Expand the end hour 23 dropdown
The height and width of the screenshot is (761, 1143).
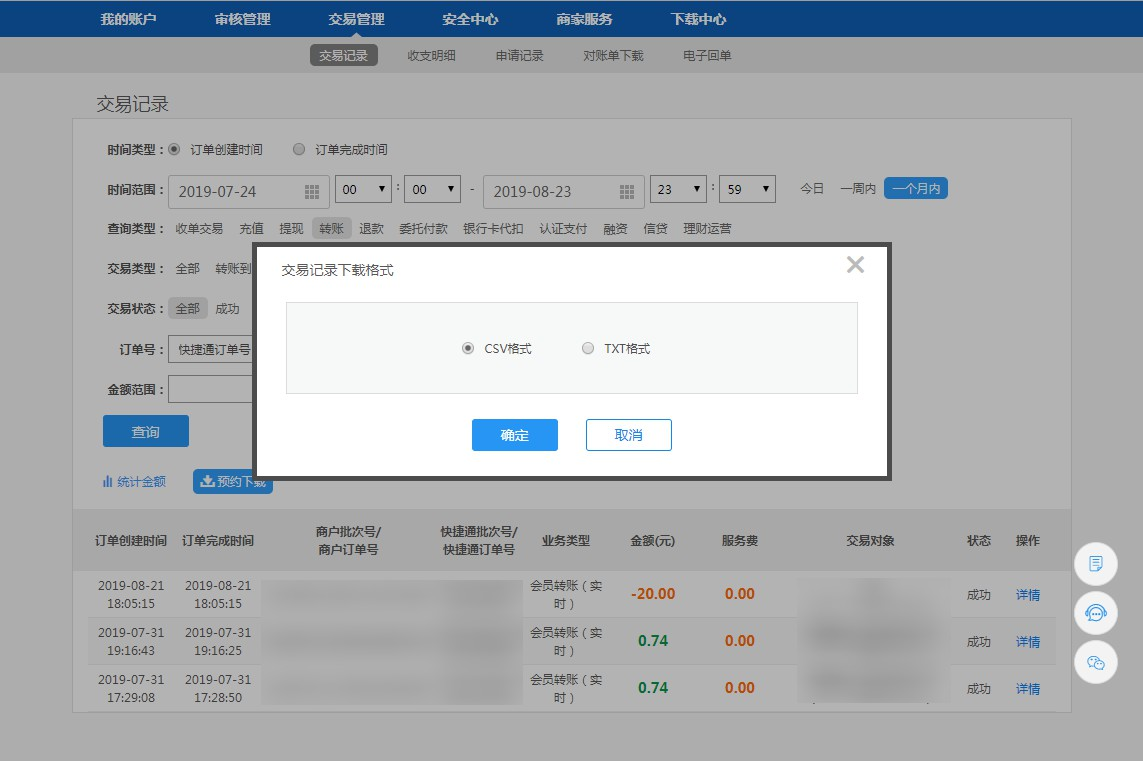coord(678,189)
